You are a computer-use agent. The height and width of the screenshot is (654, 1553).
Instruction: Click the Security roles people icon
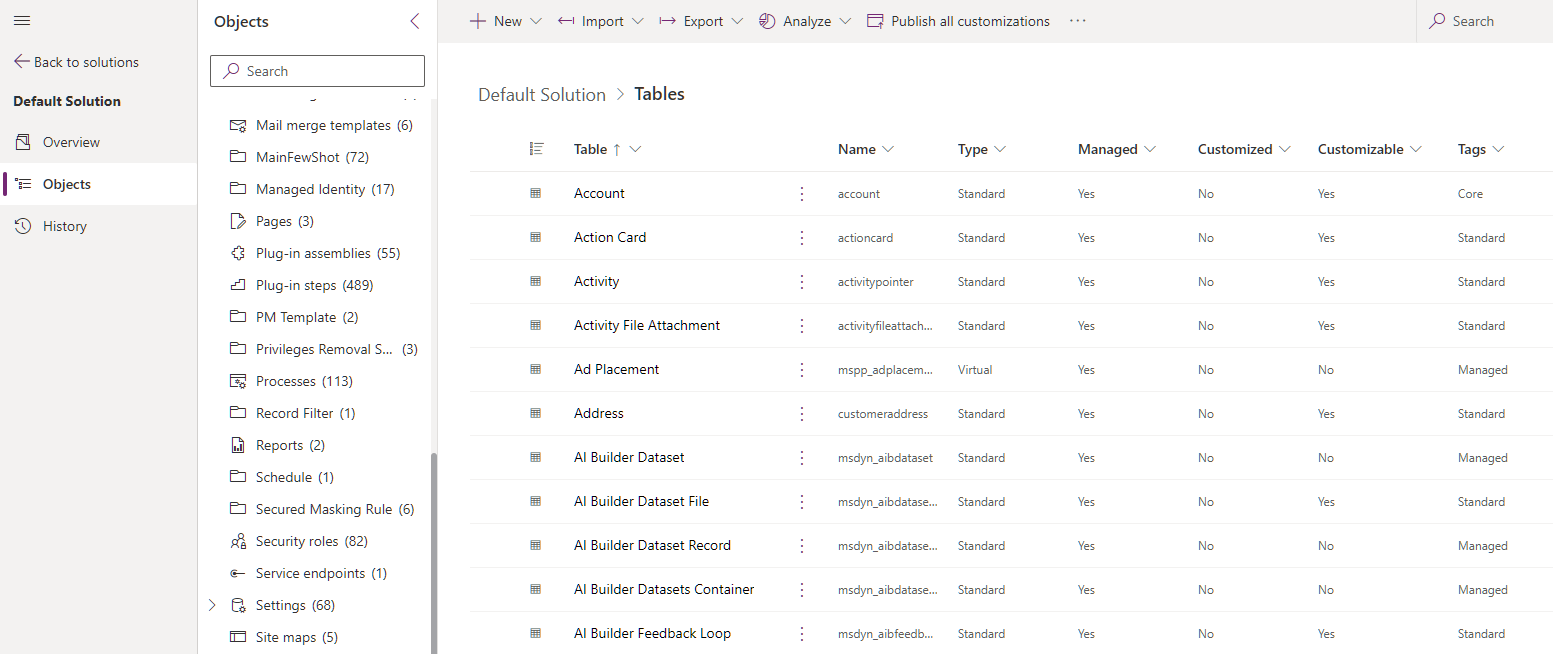tap(238, 541)
